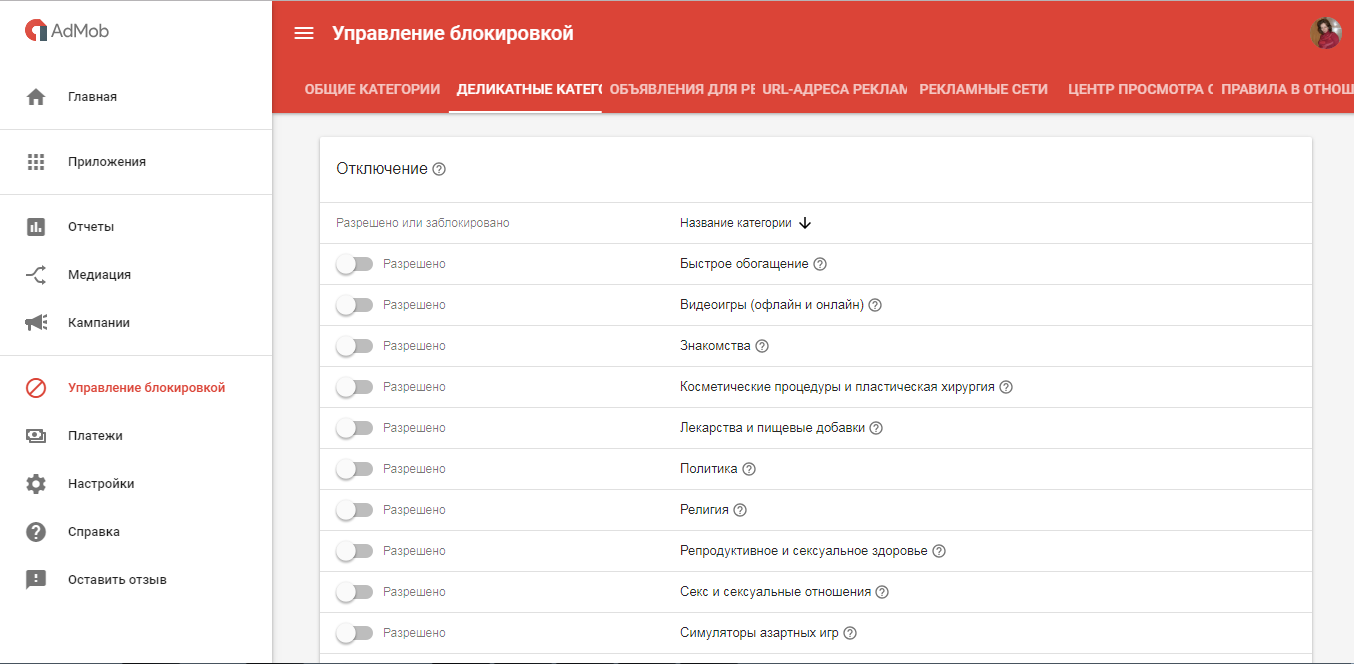
Task: Switch on blocking for Религия
Action: click(x=355, y=509)
